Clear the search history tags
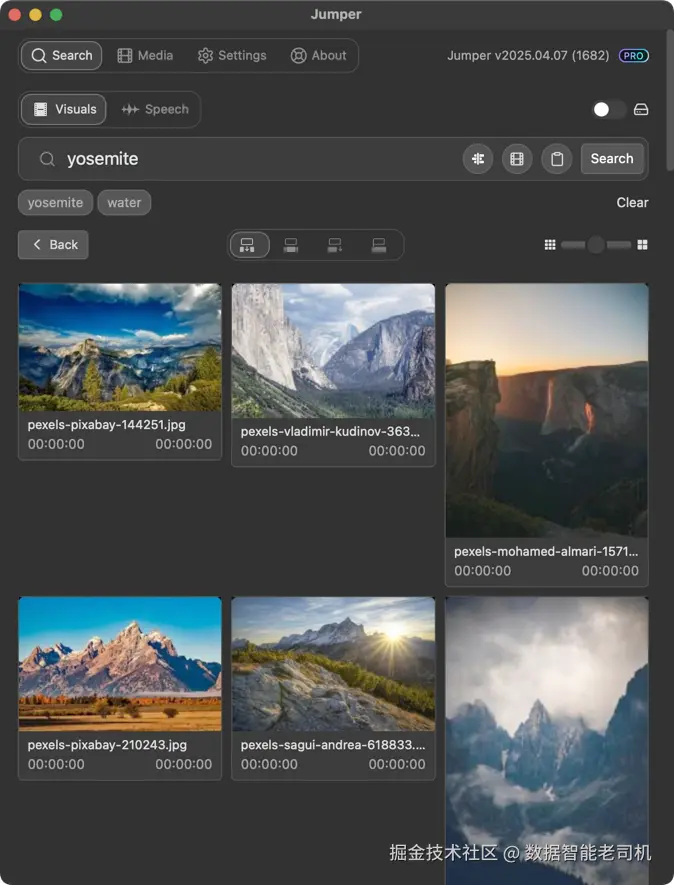 [632, 203]
